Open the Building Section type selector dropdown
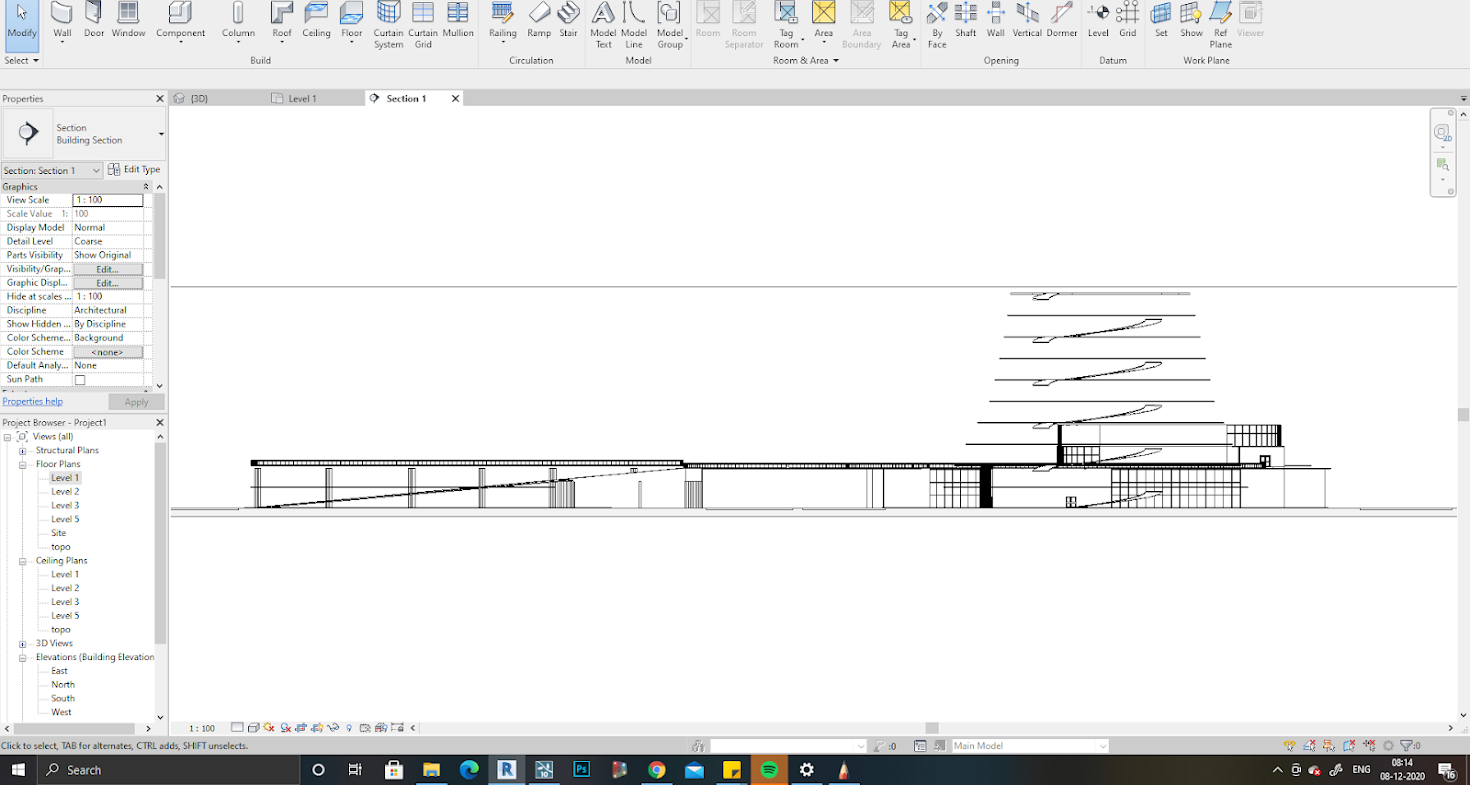 [x=161, y=134]
